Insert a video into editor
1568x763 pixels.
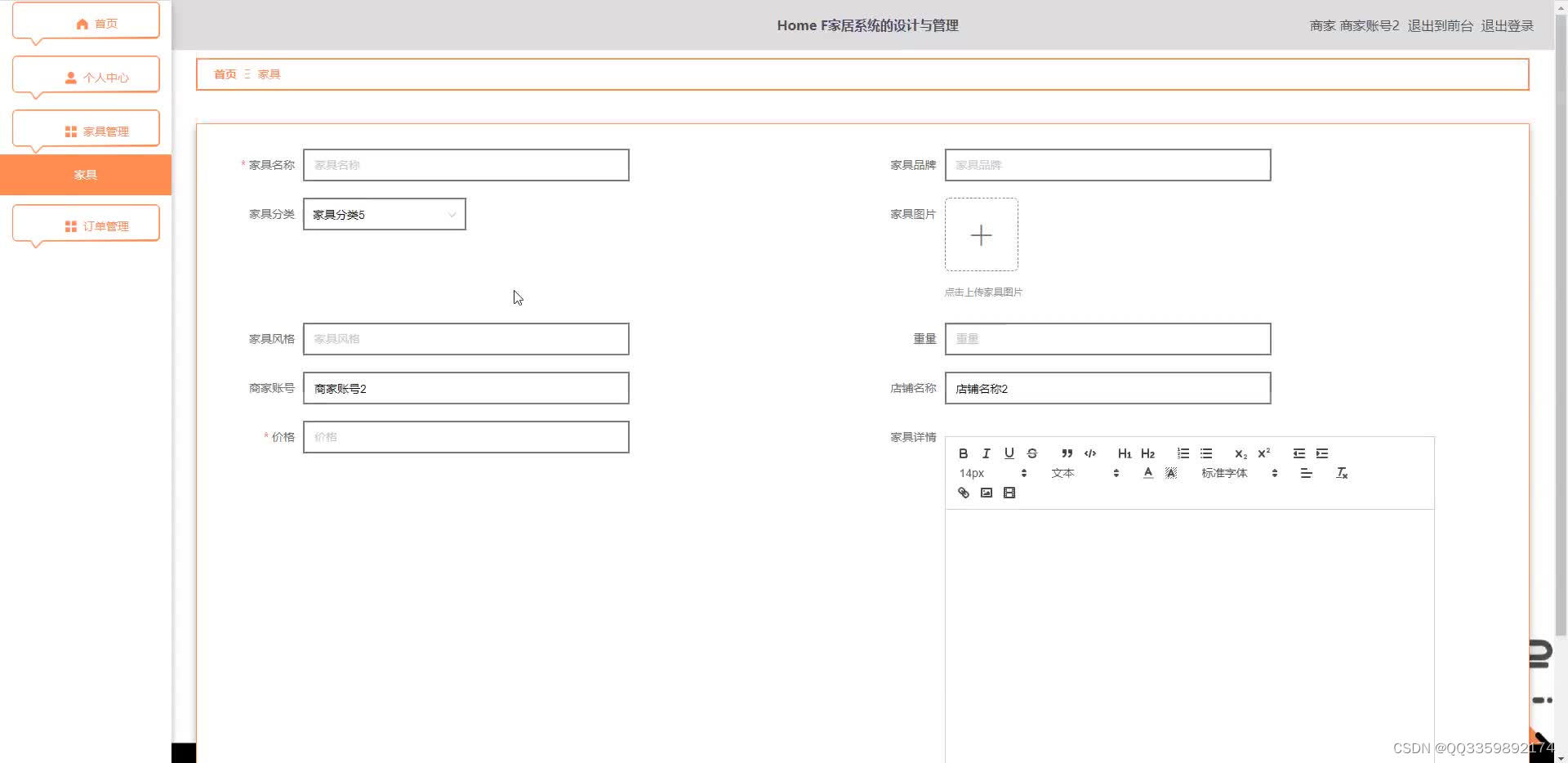(x=1009, y=493)
